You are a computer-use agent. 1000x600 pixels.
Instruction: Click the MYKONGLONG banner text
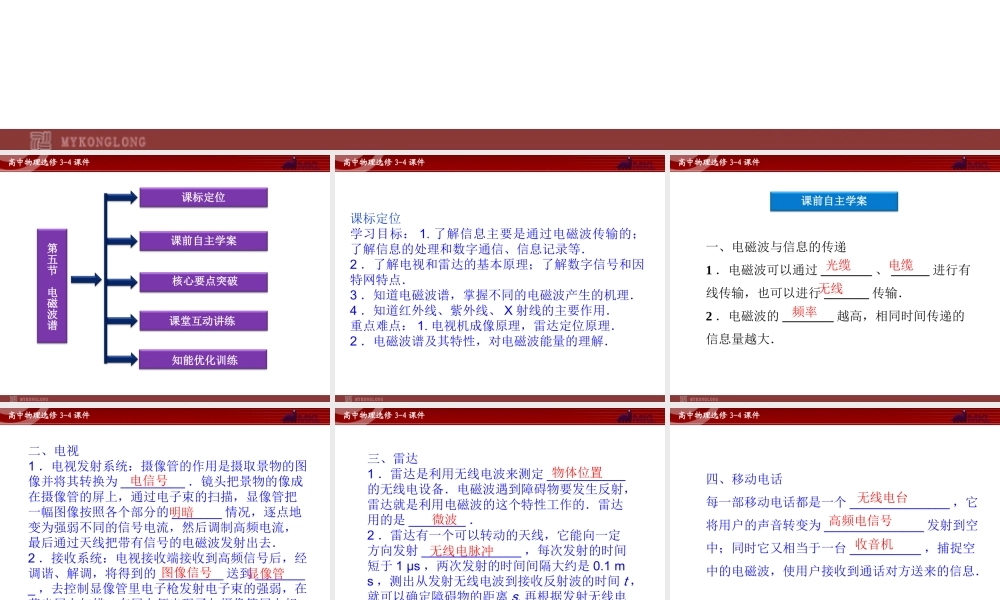[x=104, y=142]
